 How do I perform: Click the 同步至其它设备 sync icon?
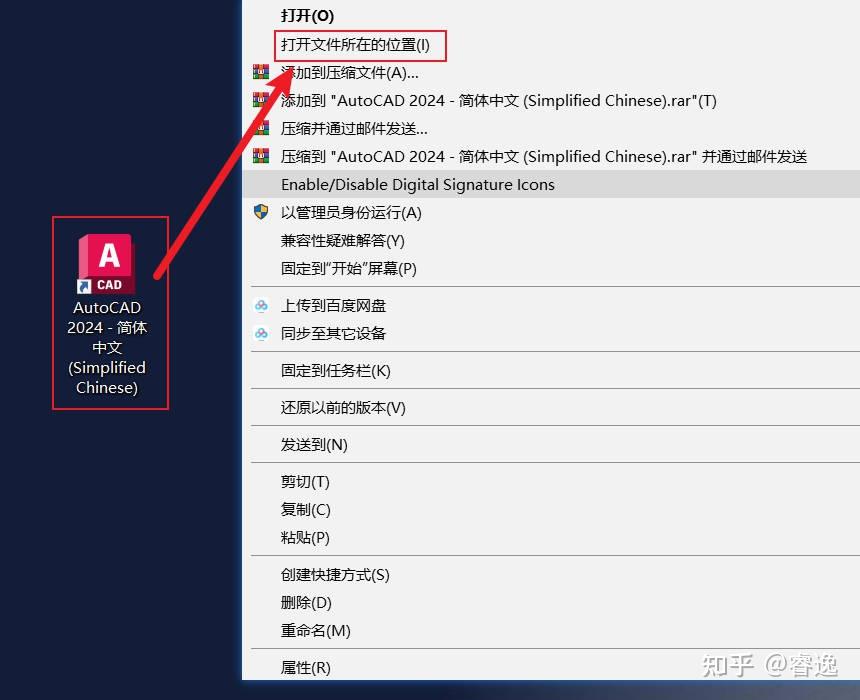pyautogui.click(x=261, y=333)
